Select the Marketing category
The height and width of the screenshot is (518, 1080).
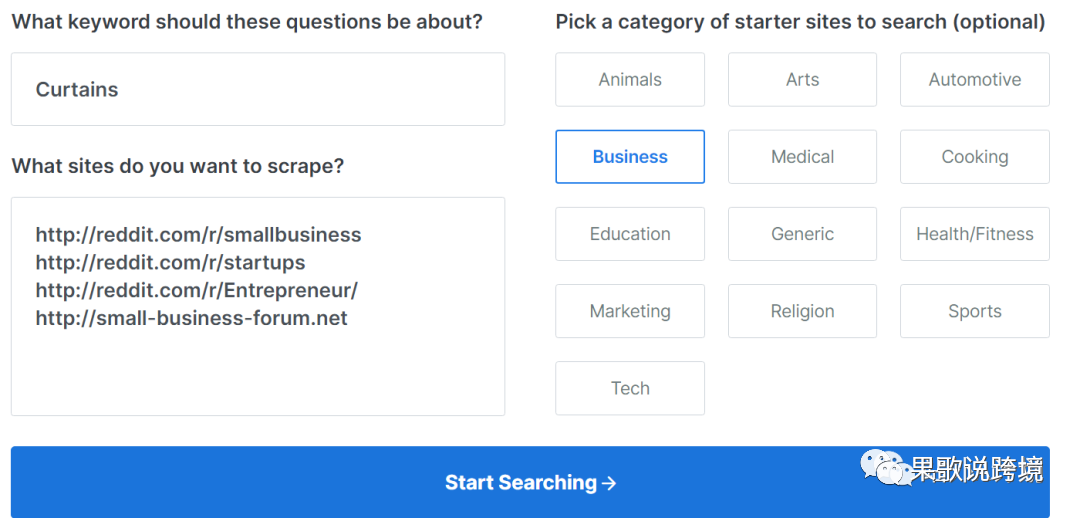[630, 311]
